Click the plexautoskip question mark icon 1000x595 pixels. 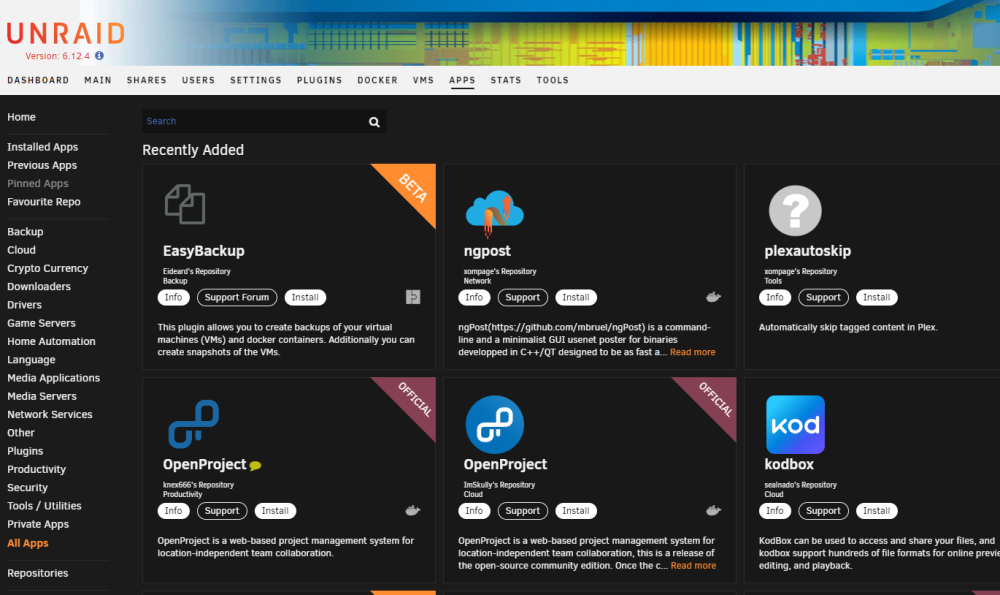pos(795,210)
